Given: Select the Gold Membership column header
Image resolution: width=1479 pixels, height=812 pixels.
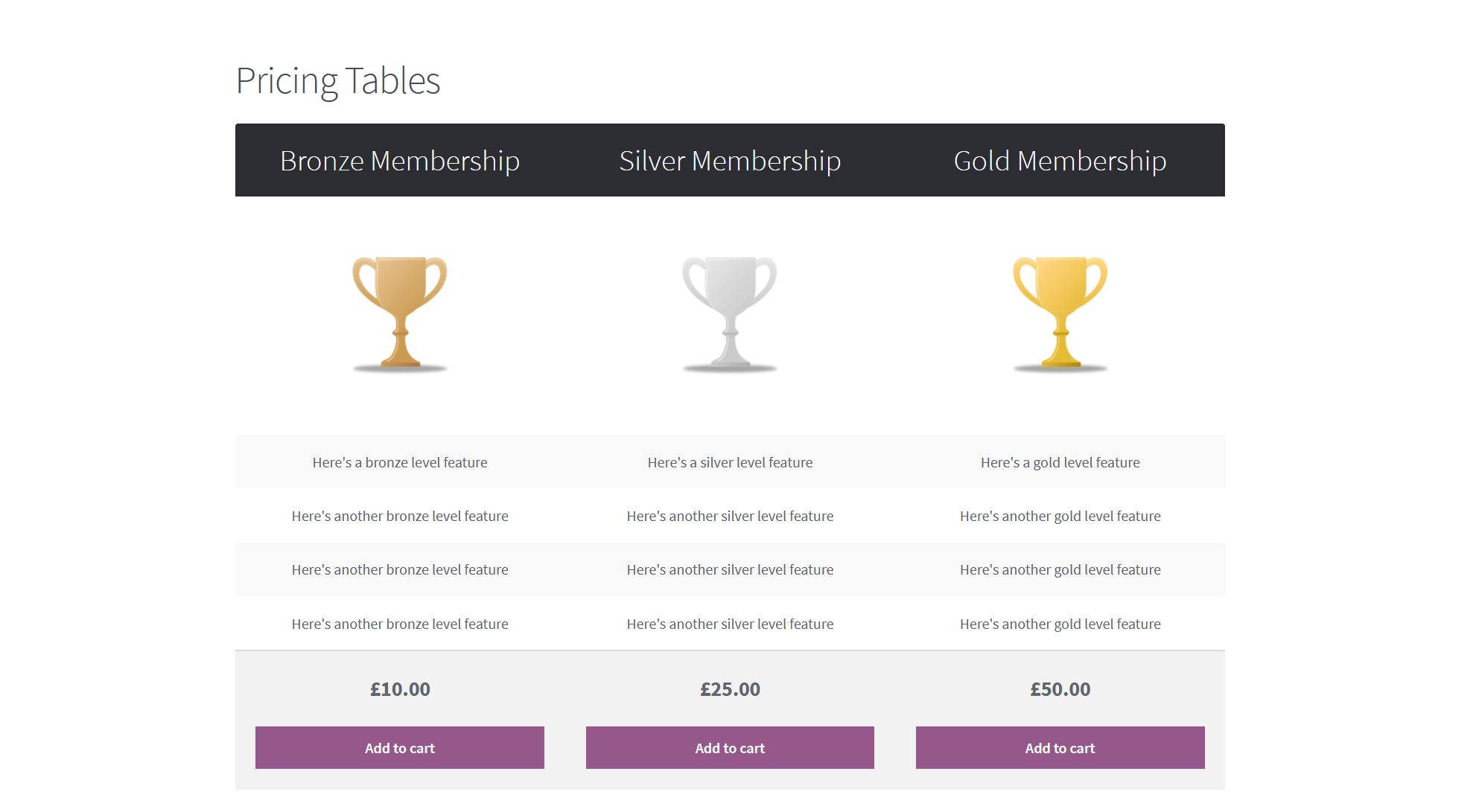Looking at the screenshot, I should (1059, 160).
